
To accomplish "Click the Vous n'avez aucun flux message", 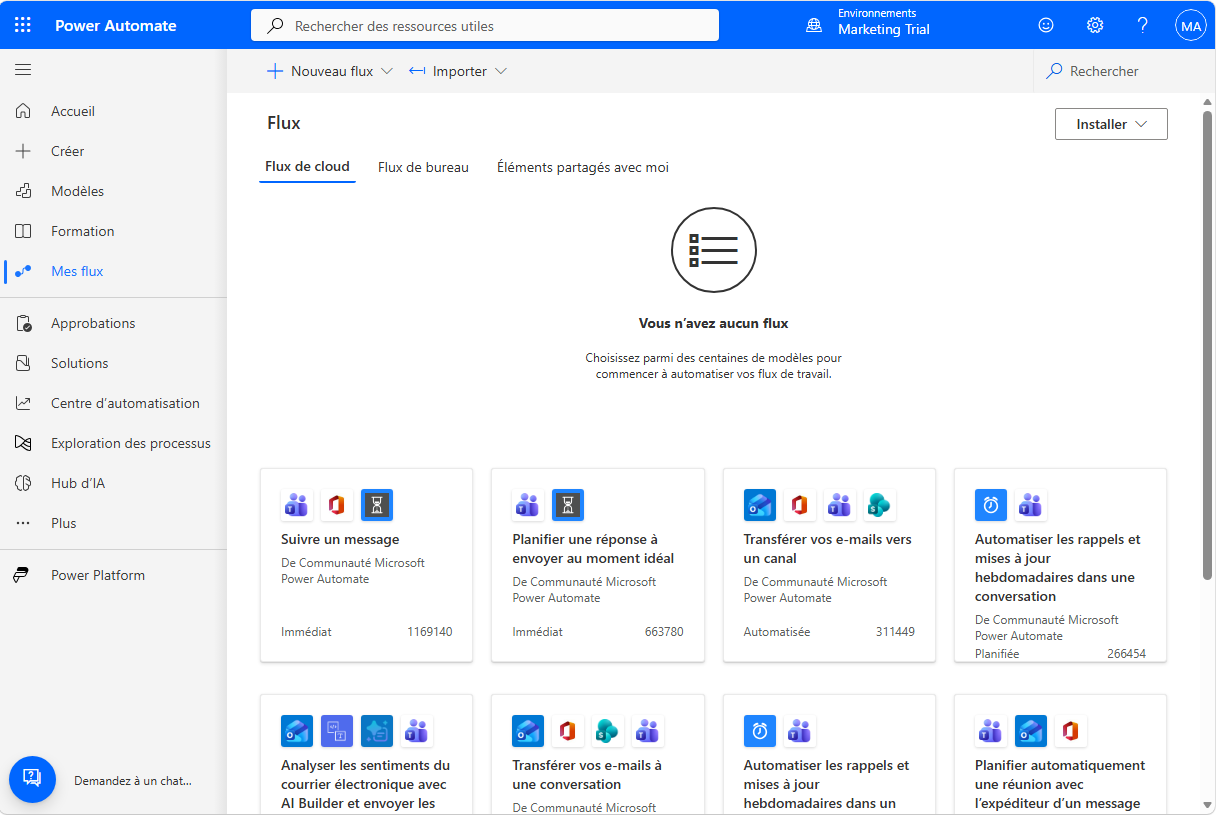I will pyautogui.click(x=714, y=323).
